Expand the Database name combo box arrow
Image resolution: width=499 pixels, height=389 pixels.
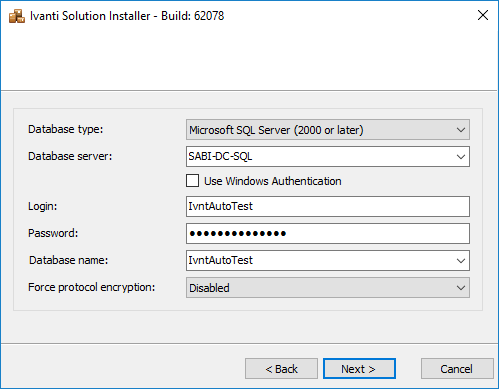[x=461, y=260]
